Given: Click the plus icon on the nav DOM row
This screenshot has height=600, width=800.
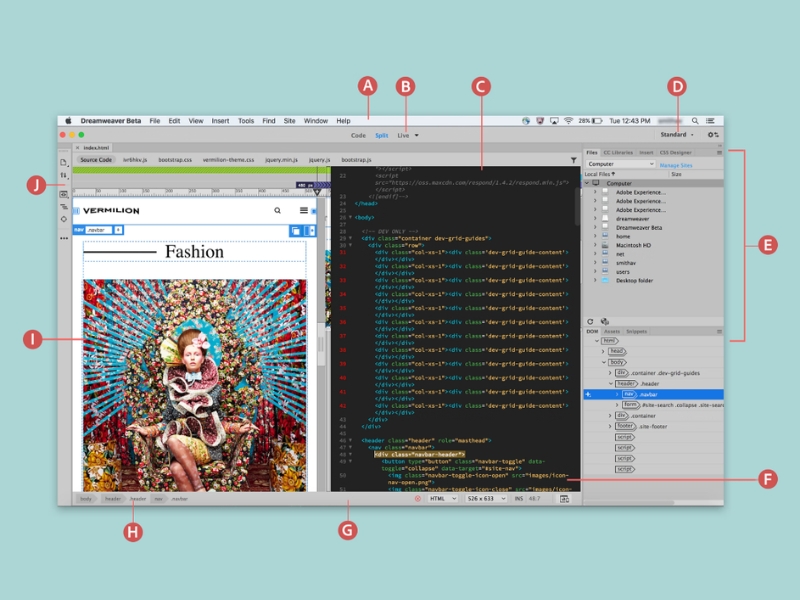Looking at the screenshot, I should click(588, 394).
